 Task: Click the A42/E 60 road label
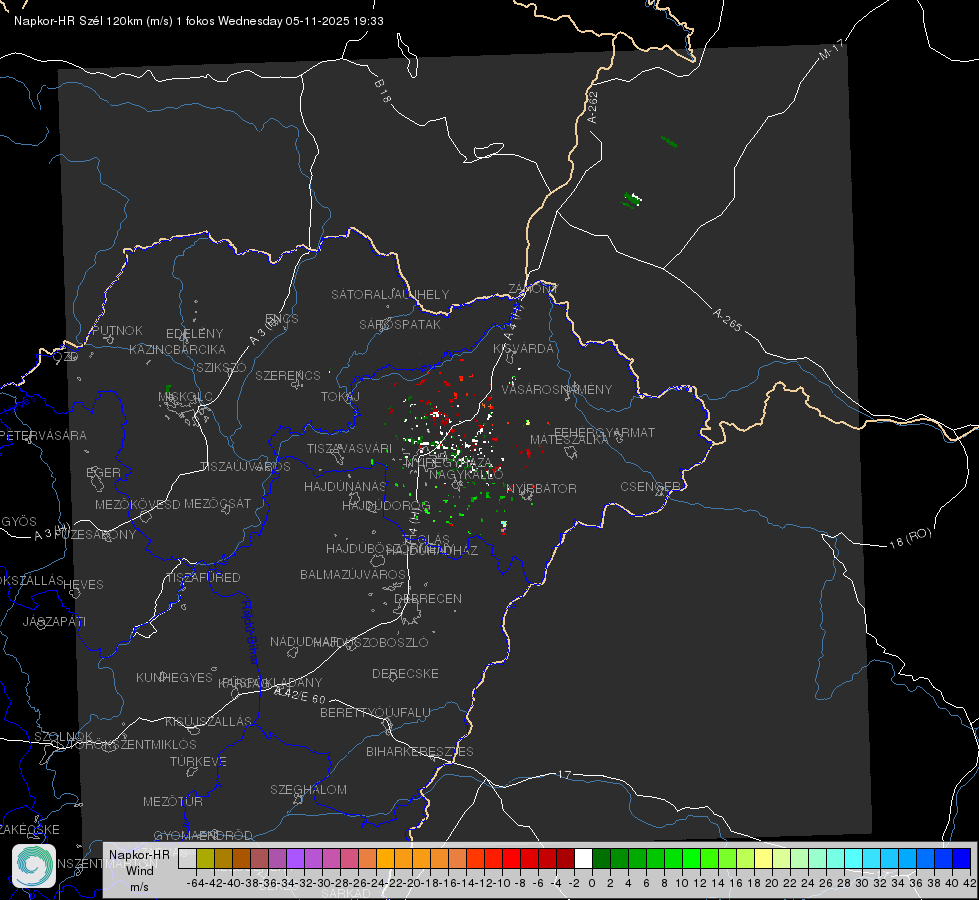tap(300, 695)
